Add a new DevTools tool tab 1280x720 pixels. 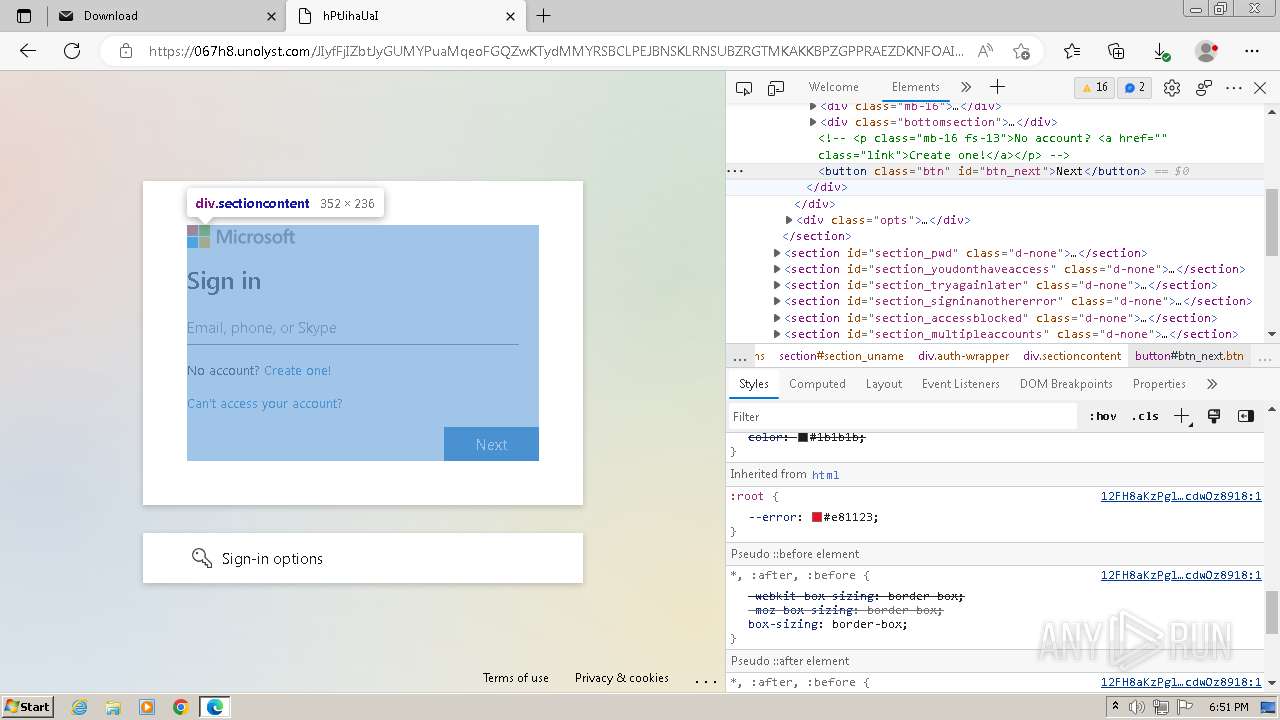coord(997,87)
